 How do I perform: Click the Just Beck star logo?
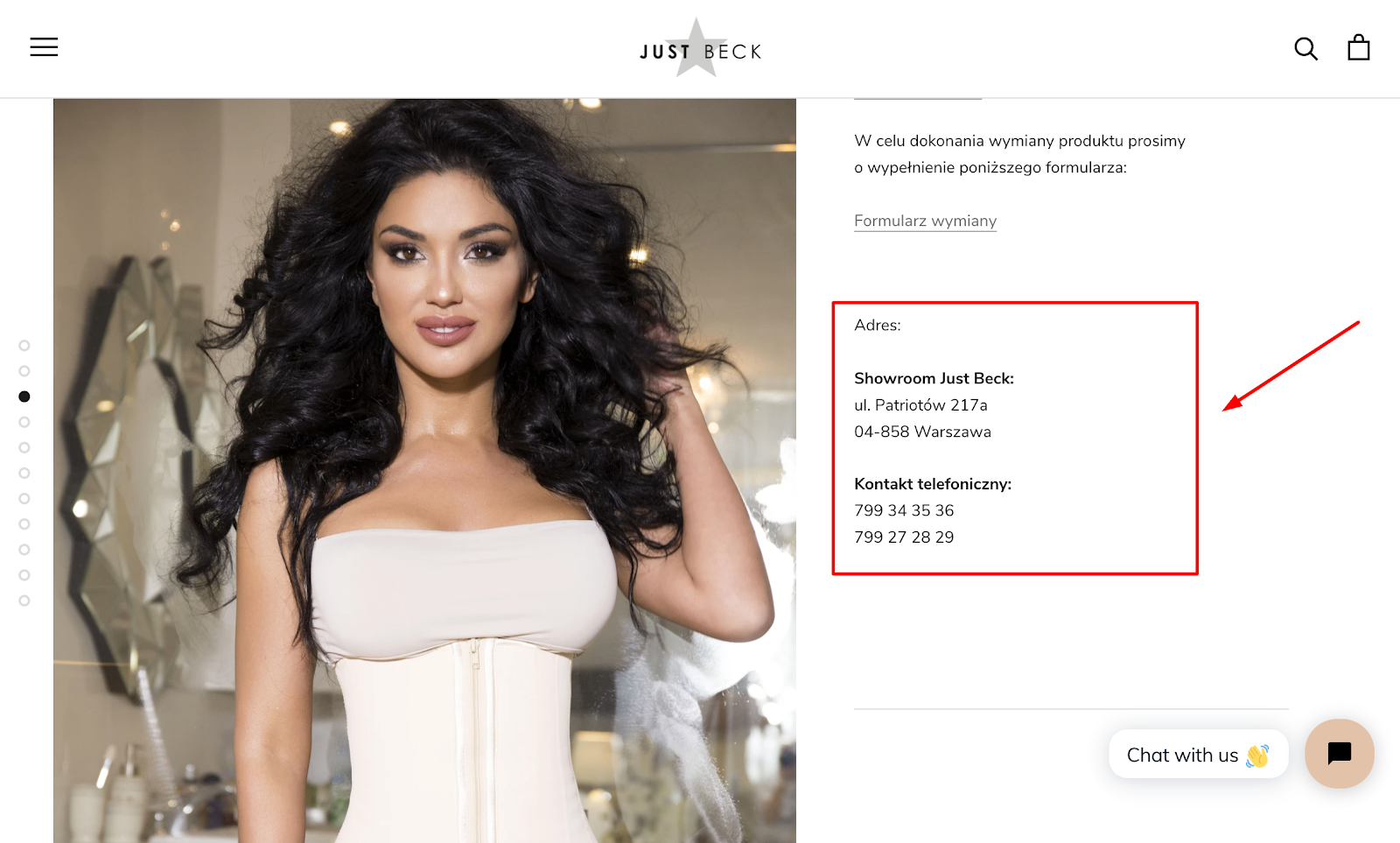(700, 49)
